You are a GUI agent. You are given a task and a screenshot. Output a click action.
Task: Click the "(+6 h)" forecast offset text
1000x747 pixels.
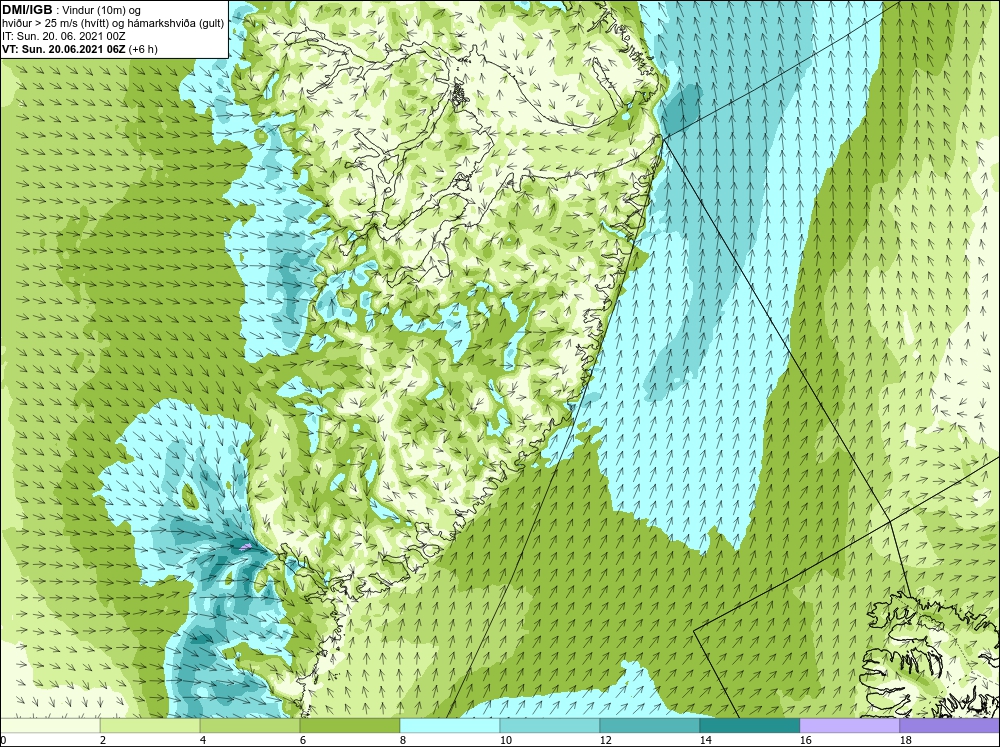(x=143, y=49)
